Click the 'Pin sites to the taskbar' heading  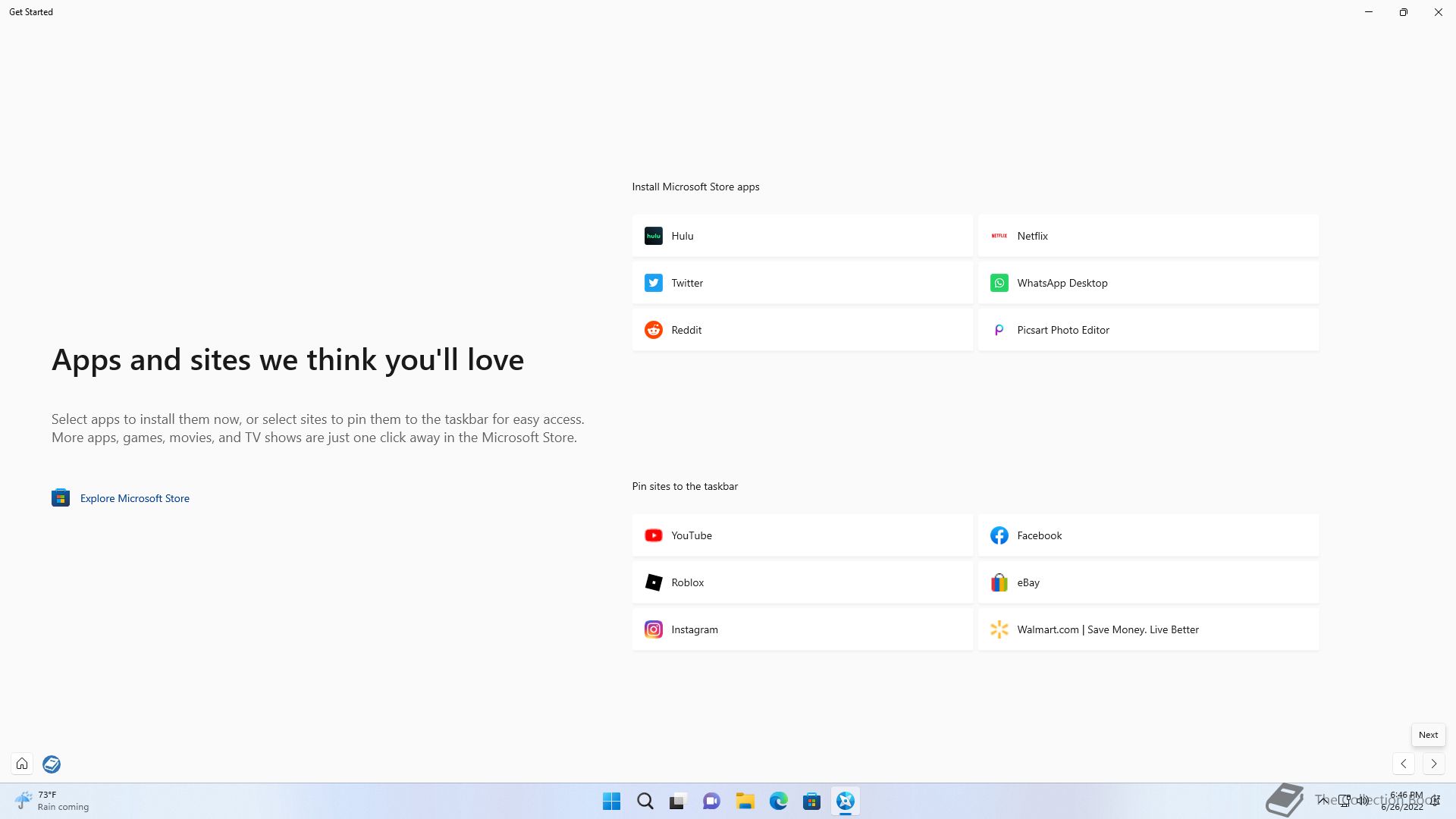(x=685, y=486)
